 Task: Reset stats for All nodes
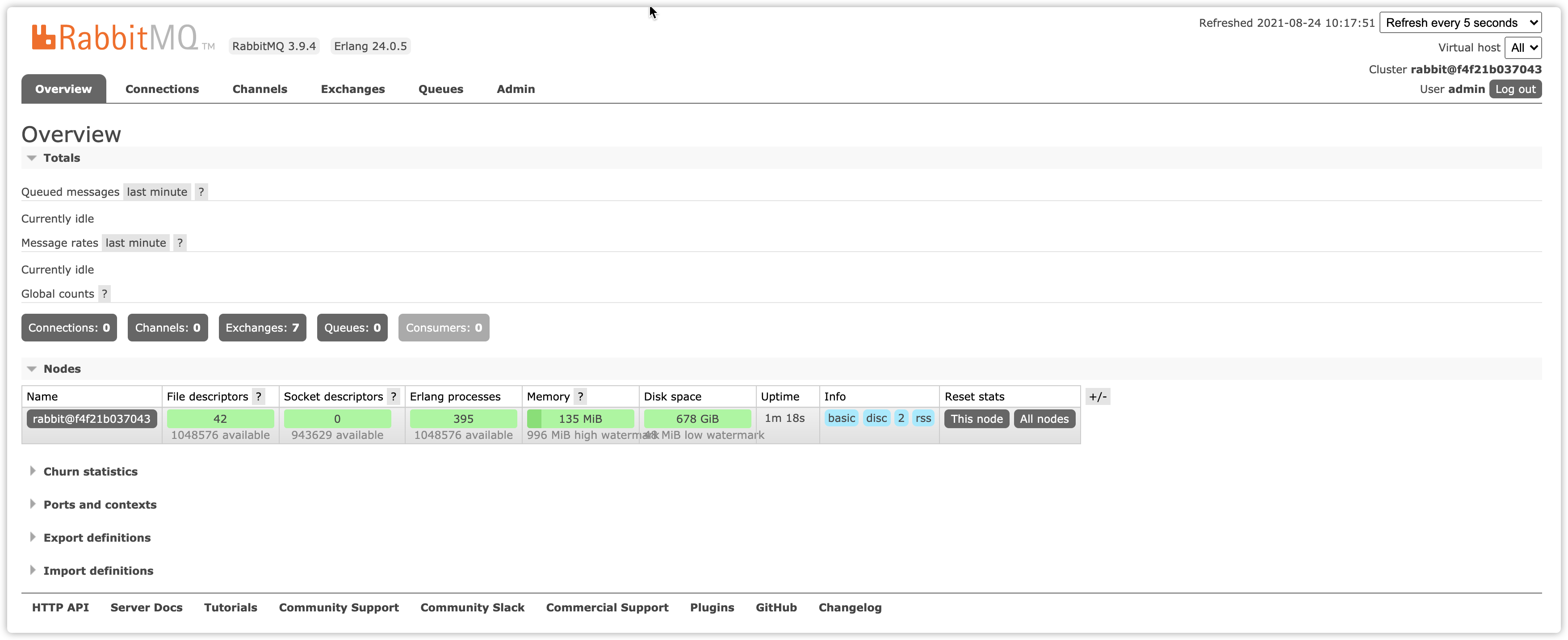click(x=1044, y=419)
